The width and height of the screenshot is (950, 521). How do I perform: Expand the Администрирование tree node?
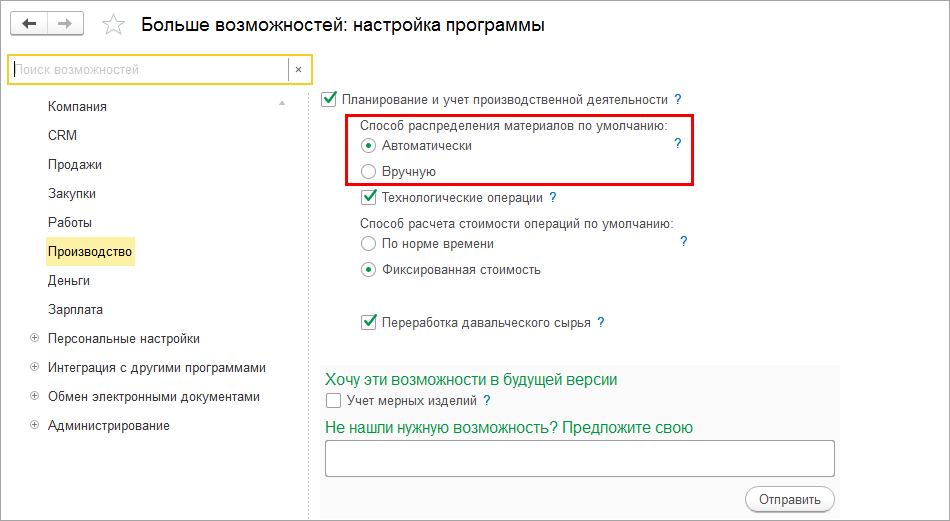pos(35,425)
